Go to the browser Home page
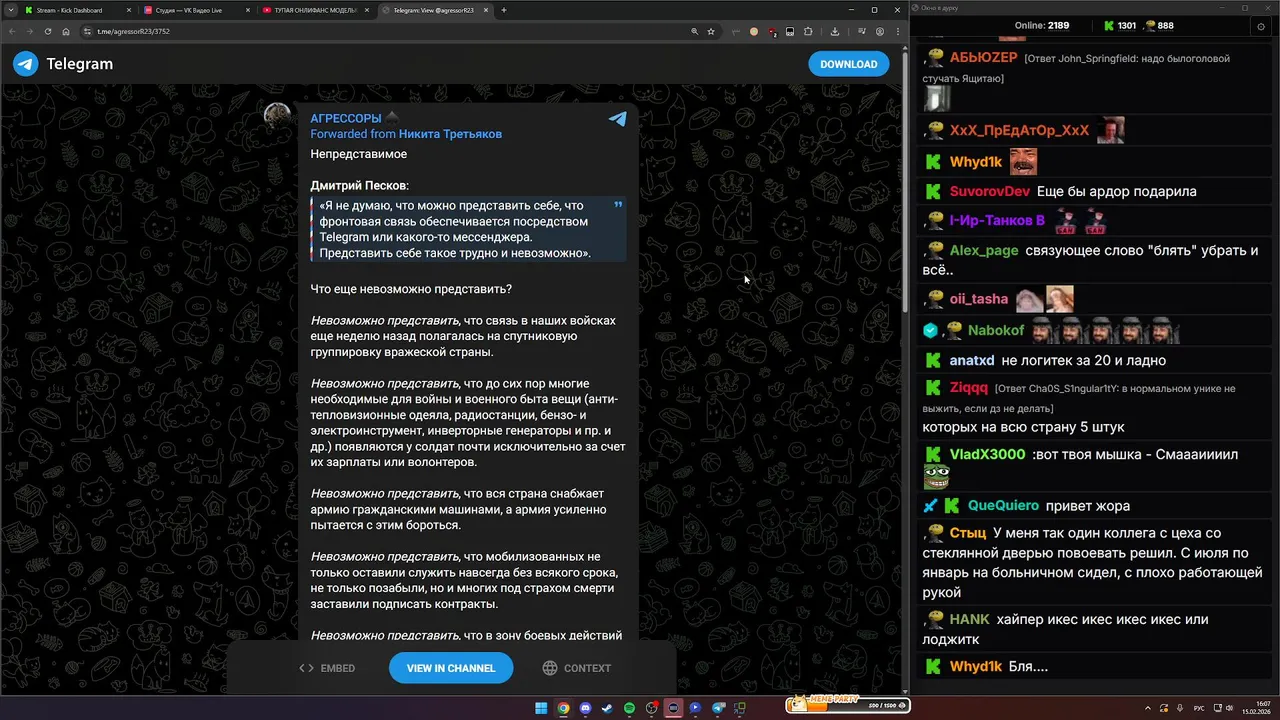Screen dimensions: 1280x720 [66, 31]
